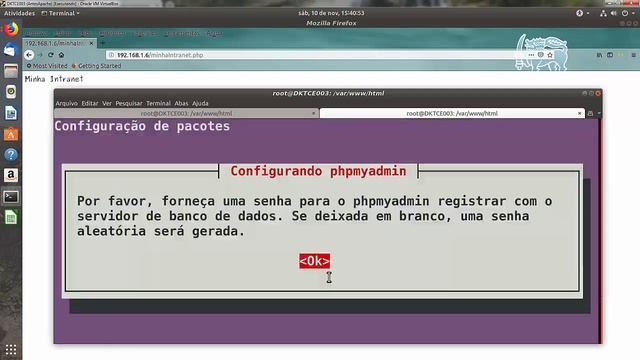Confirm with the <Ok> button
The width and height of the screenshot is (640, 360).
314,261
